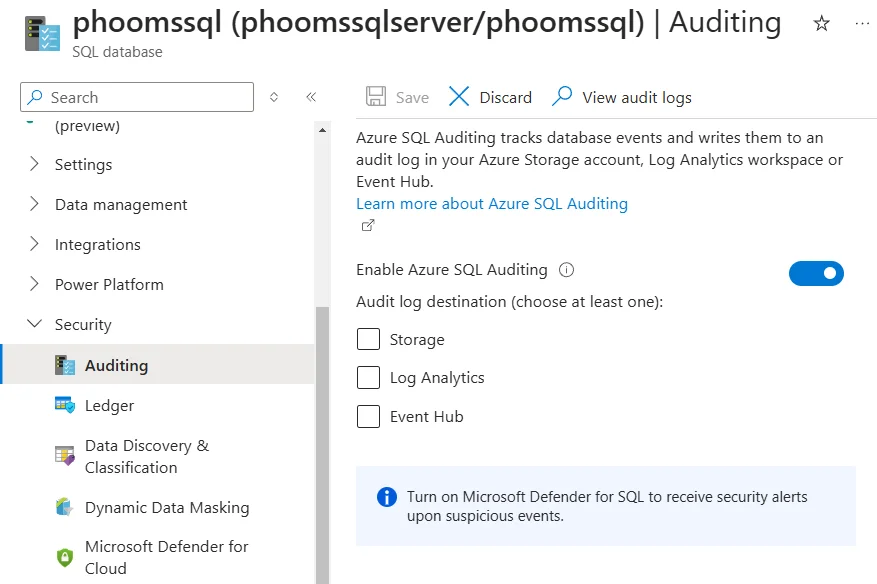Image resolution: width=877 pixels, height=584 pixels.
Task: Click the Microsoft Defender for Cloud icon
Action: coord(64,556)
